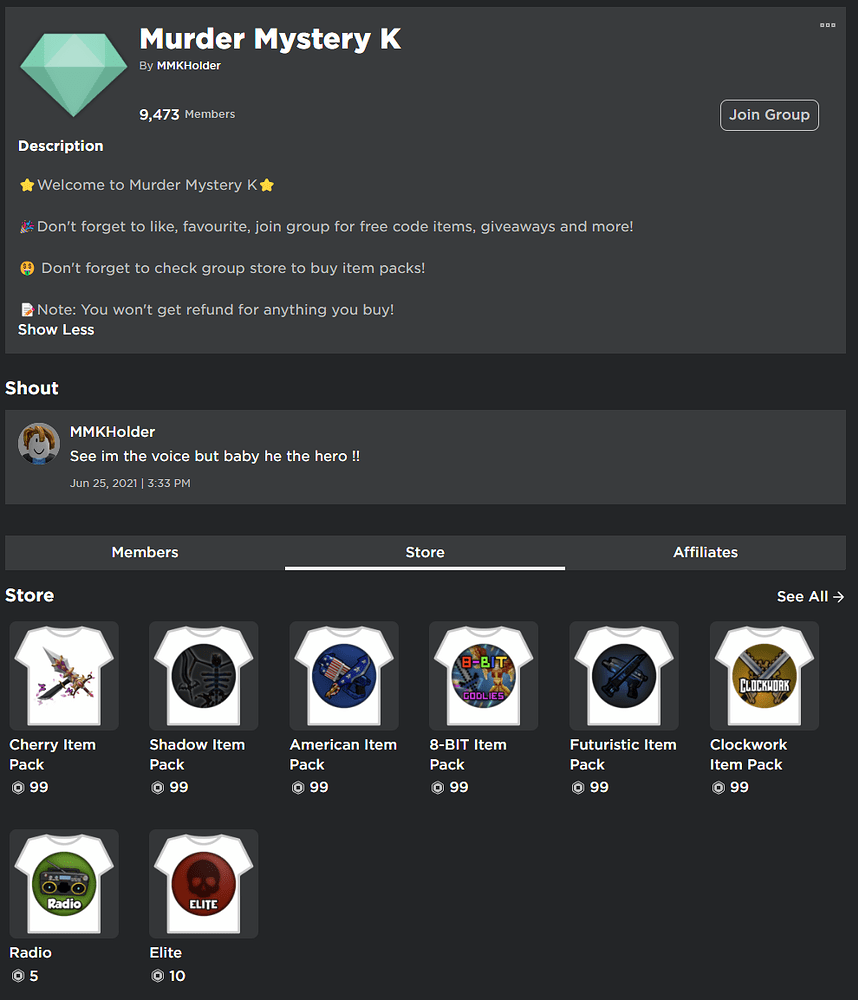Open the Affiliates tab
Image resolution: width=858 pixels, height=1000 pixels.
(705, 552)
